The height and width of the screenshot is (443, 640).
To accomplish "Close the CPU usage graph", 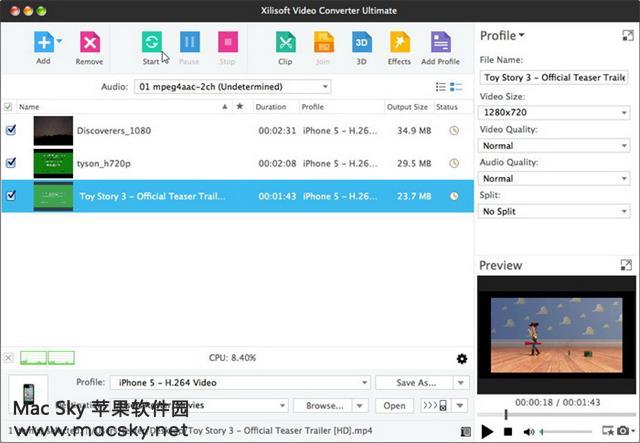I will 9,358.
